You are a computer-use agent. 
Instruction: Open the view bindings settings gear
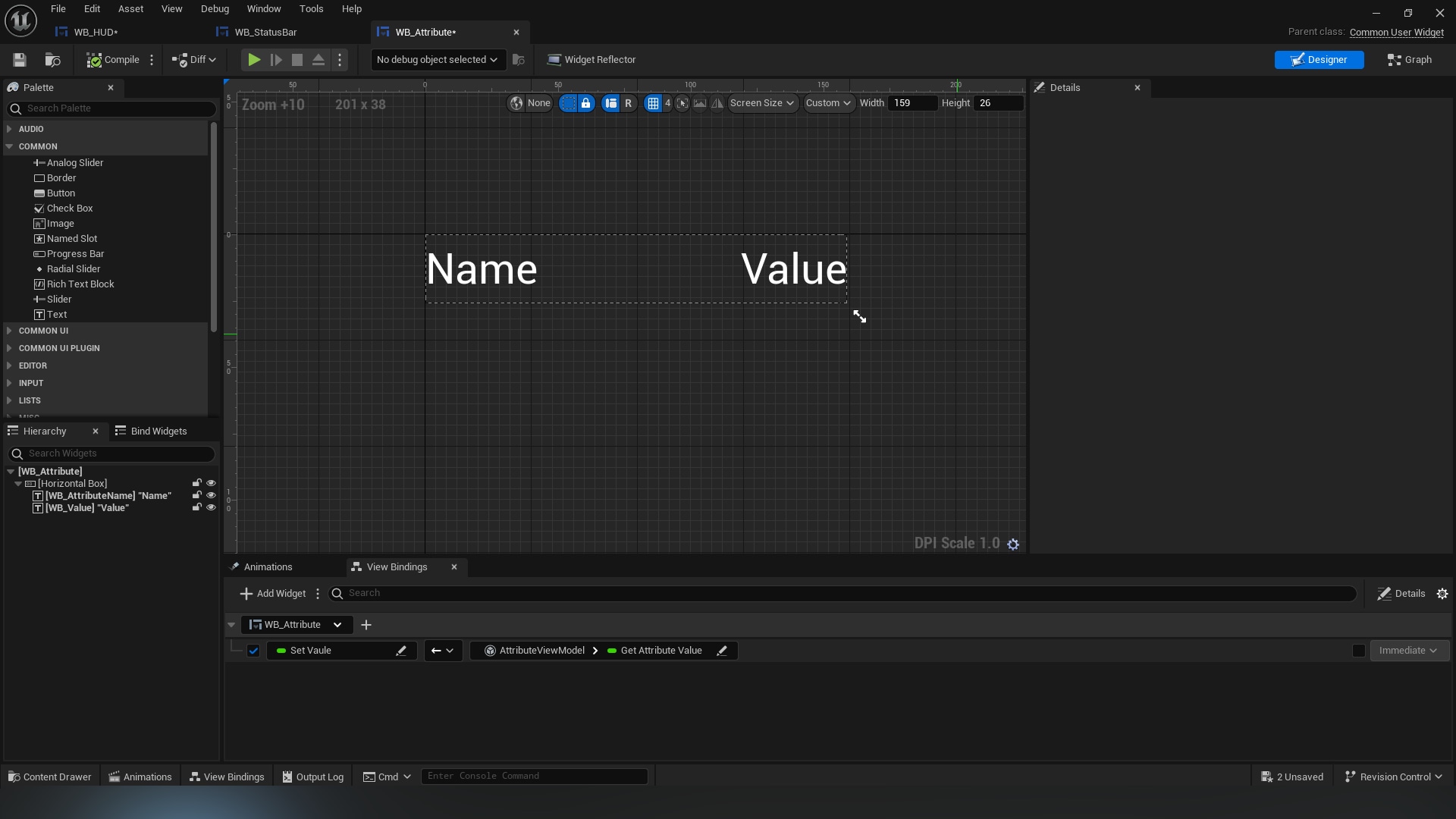pyautogui.click(x=1442, y=594)
